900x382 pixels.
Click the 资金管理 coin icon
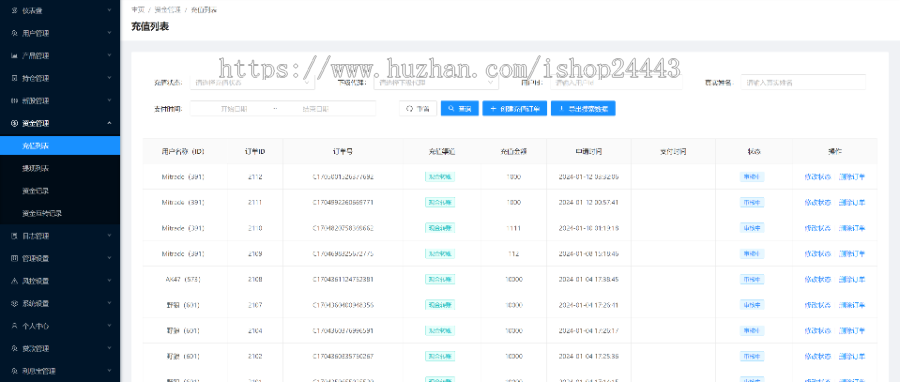[14, 123]
